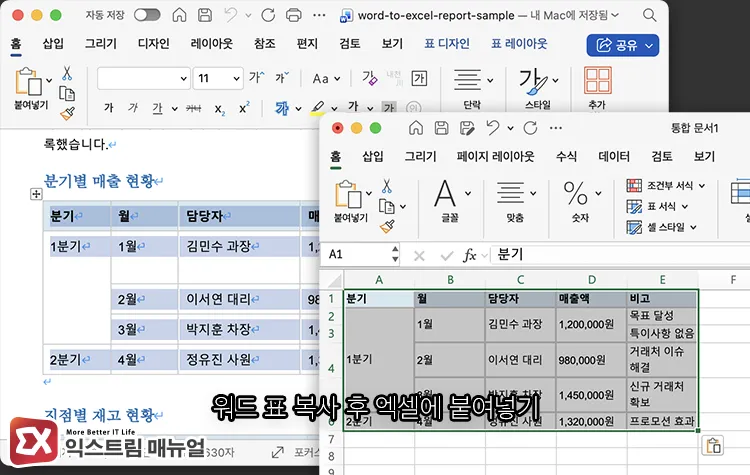The image size is (750, 475).
Task: Open the Aa change case dropdown in Word
Action: click(x=326, y=78)
